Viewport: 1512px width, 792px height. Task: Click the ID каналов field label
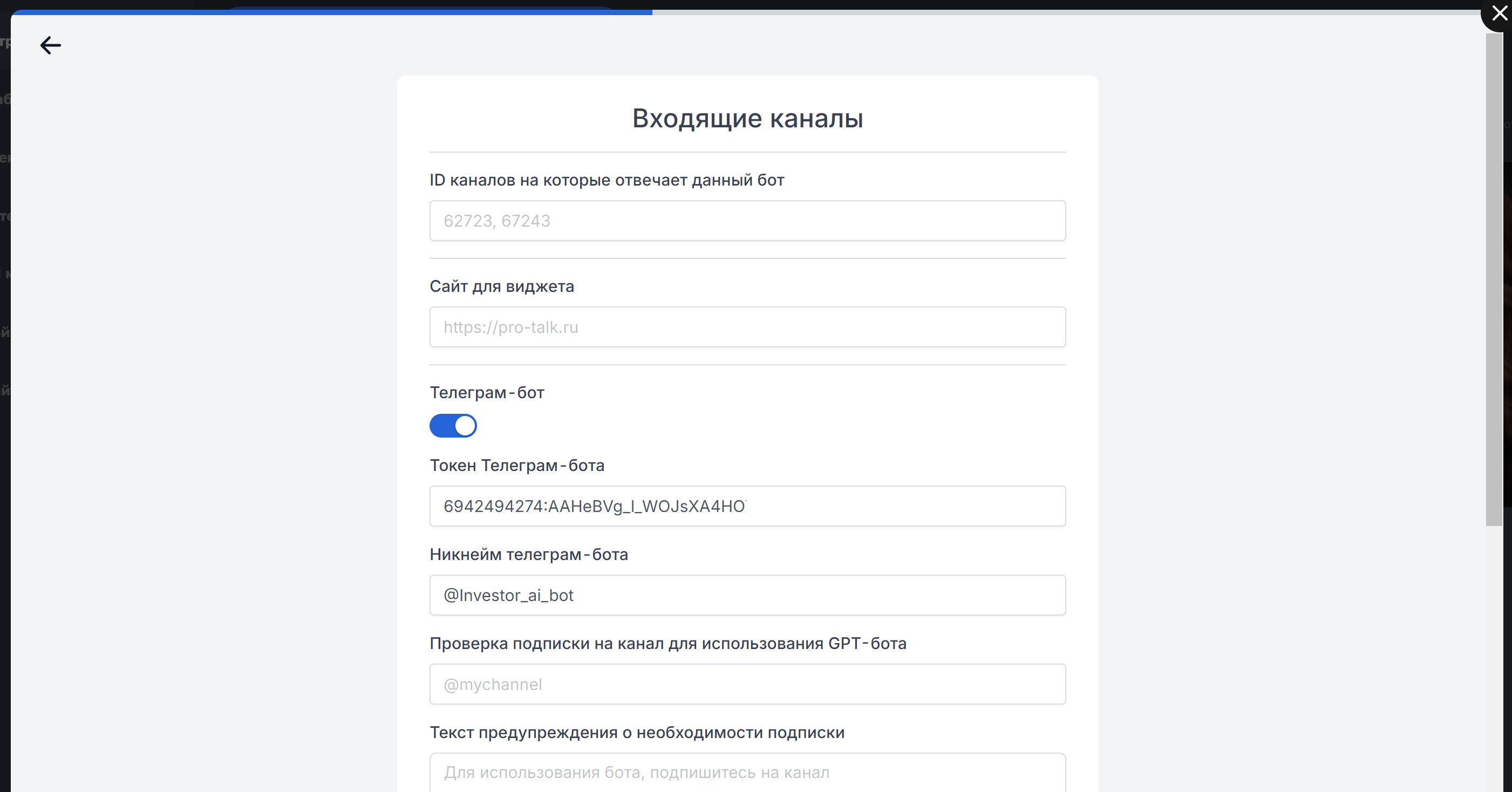[607, 180]
